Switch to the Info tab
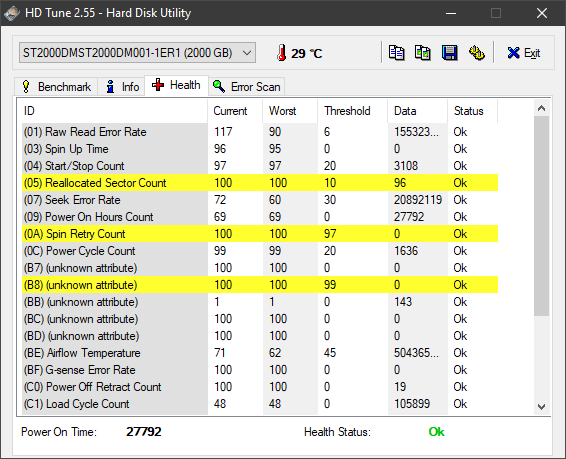This screenshot has width=566, height=459. click(121, 87)
